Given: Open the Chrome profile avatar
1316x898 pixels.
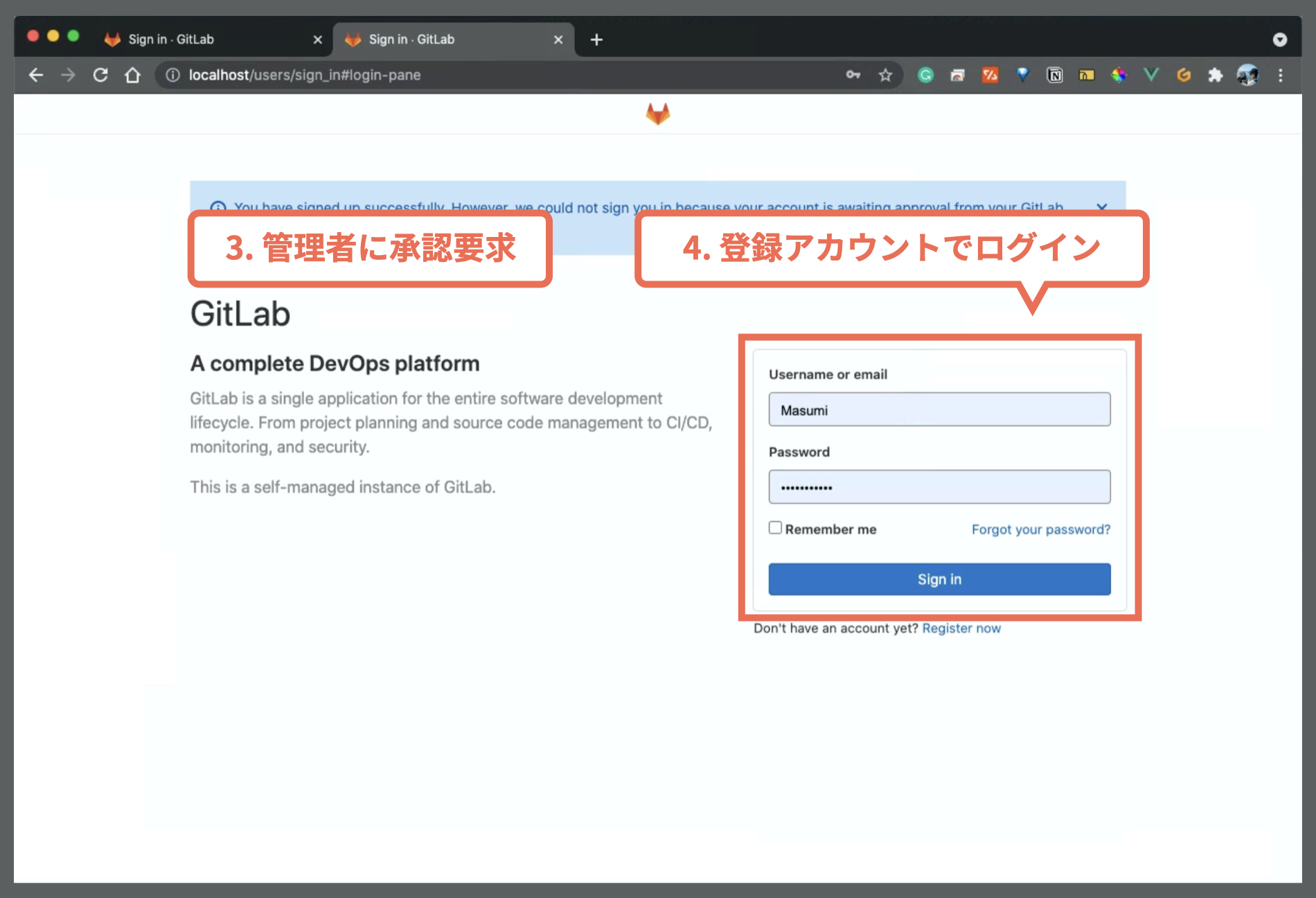Looking at the screenshot, I should 1247,75.
